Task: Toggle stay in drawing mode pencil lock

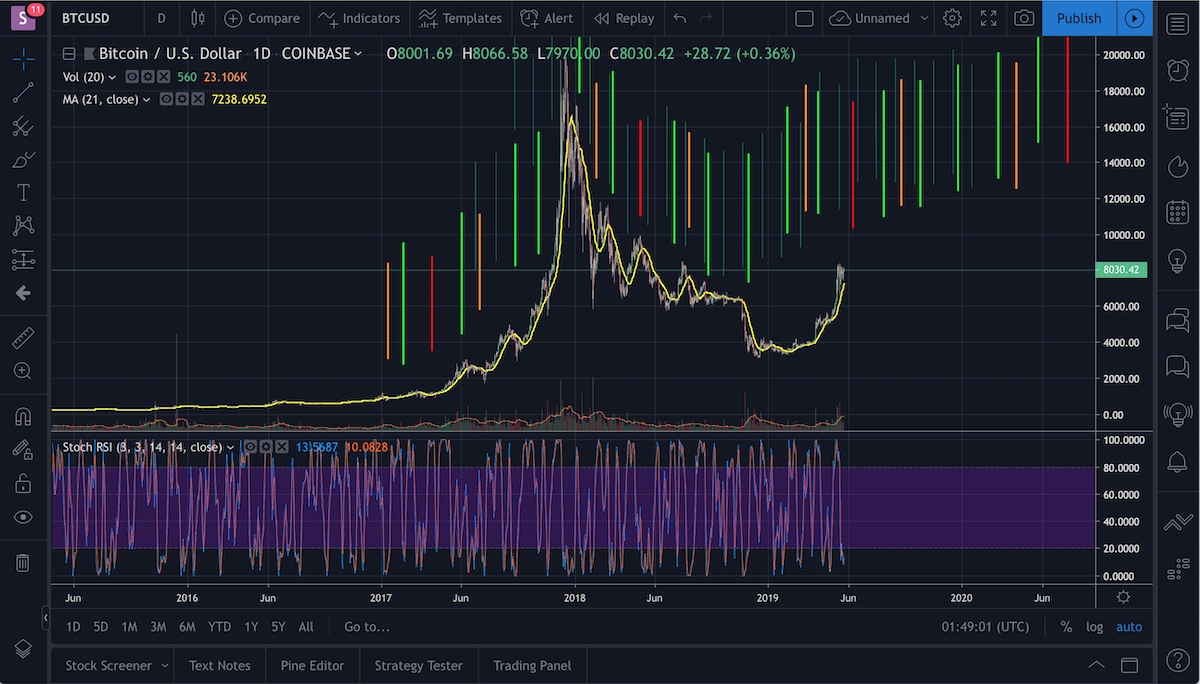Action: pos(23,450)
